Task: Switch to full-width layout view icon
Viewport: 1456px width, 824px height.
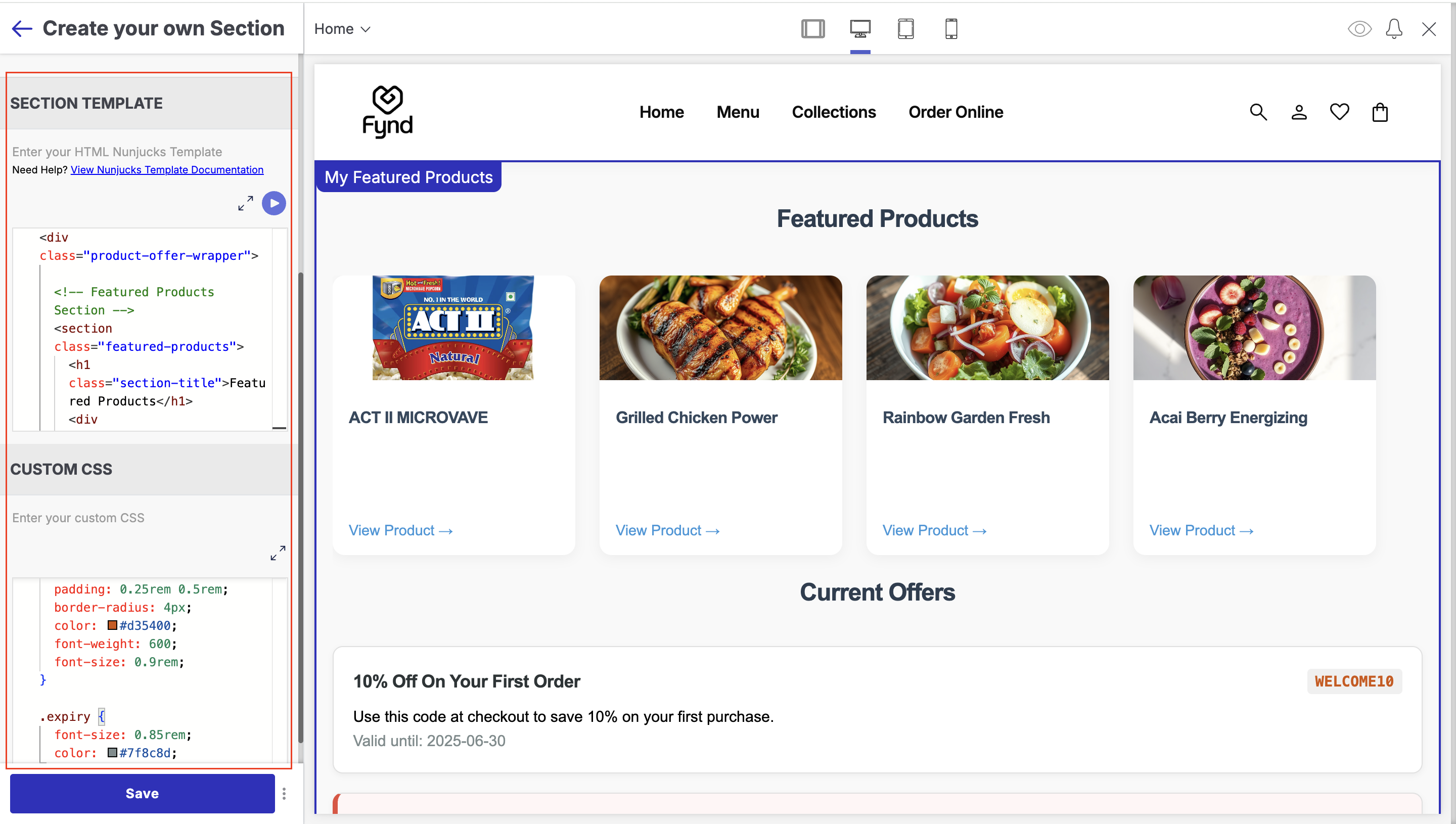Action: [812, 28]
